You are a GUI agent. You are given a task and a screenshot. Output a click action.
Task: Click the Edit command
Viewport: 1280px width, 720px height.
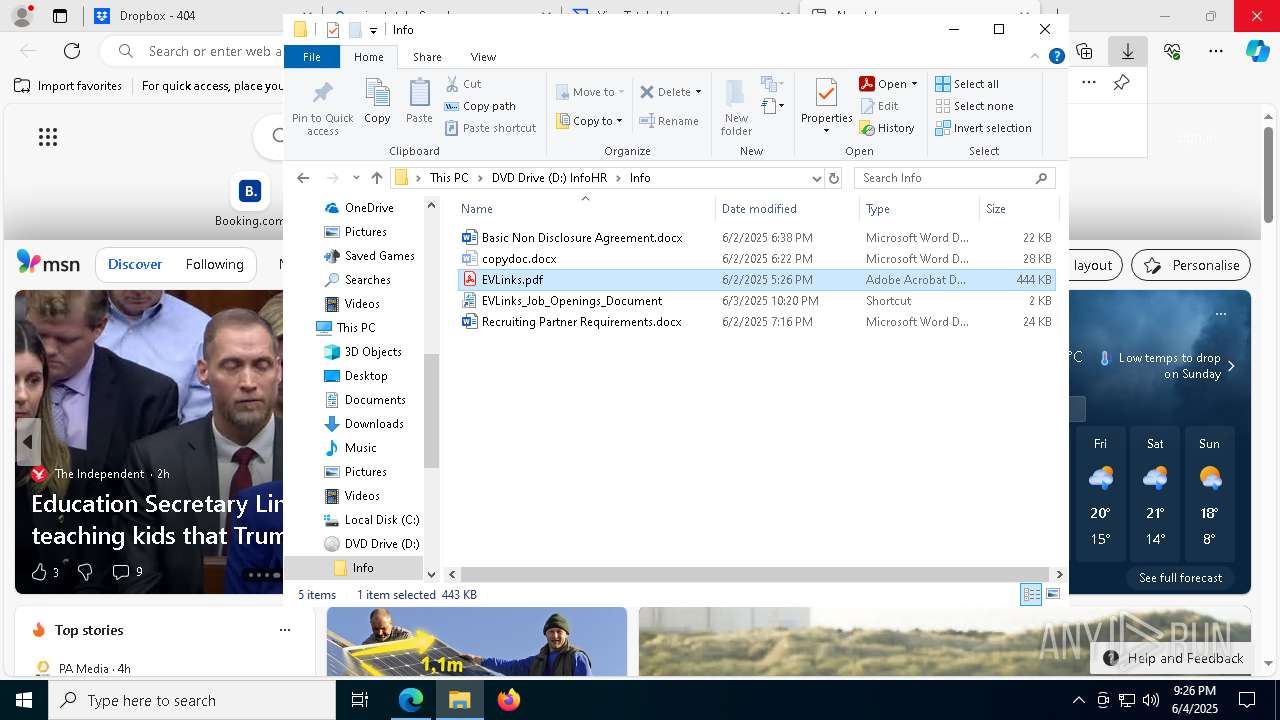[x=879, y=106]
